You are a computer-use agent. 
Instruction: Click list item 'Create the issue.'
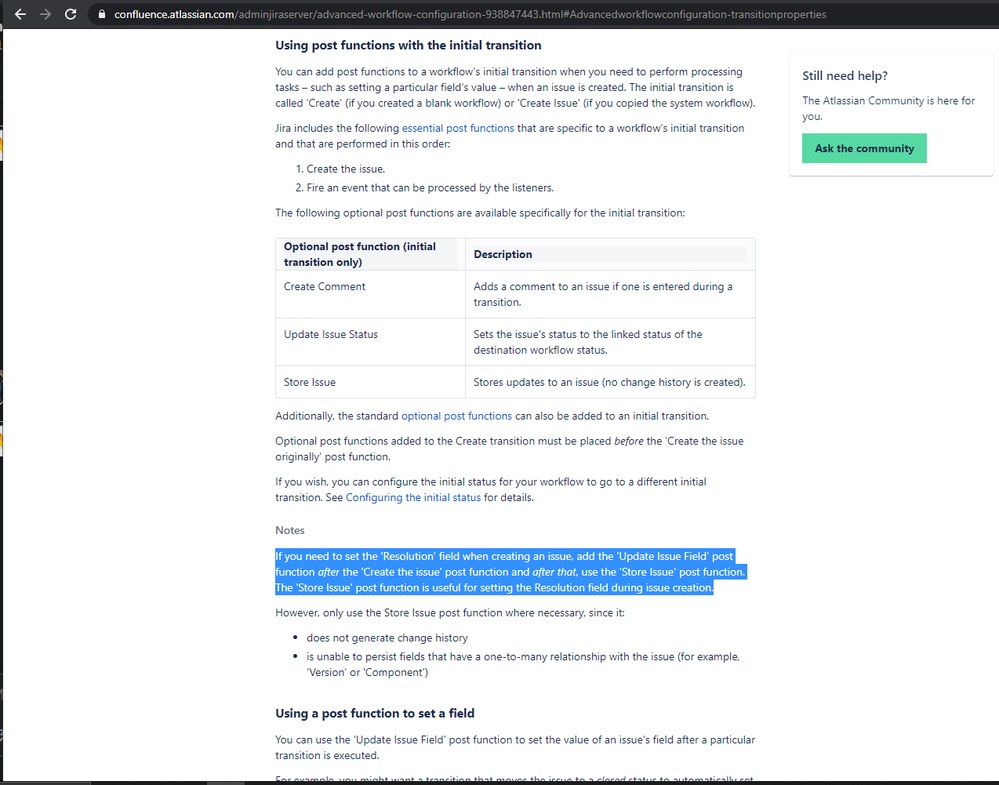pos(345,169)
